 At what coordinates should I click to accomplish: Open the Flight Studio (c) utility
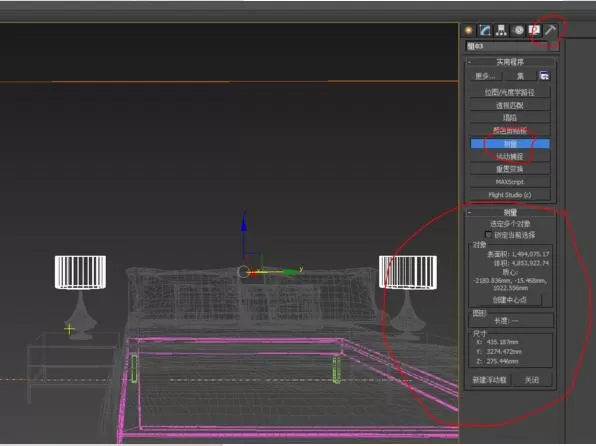pos(510,195)
